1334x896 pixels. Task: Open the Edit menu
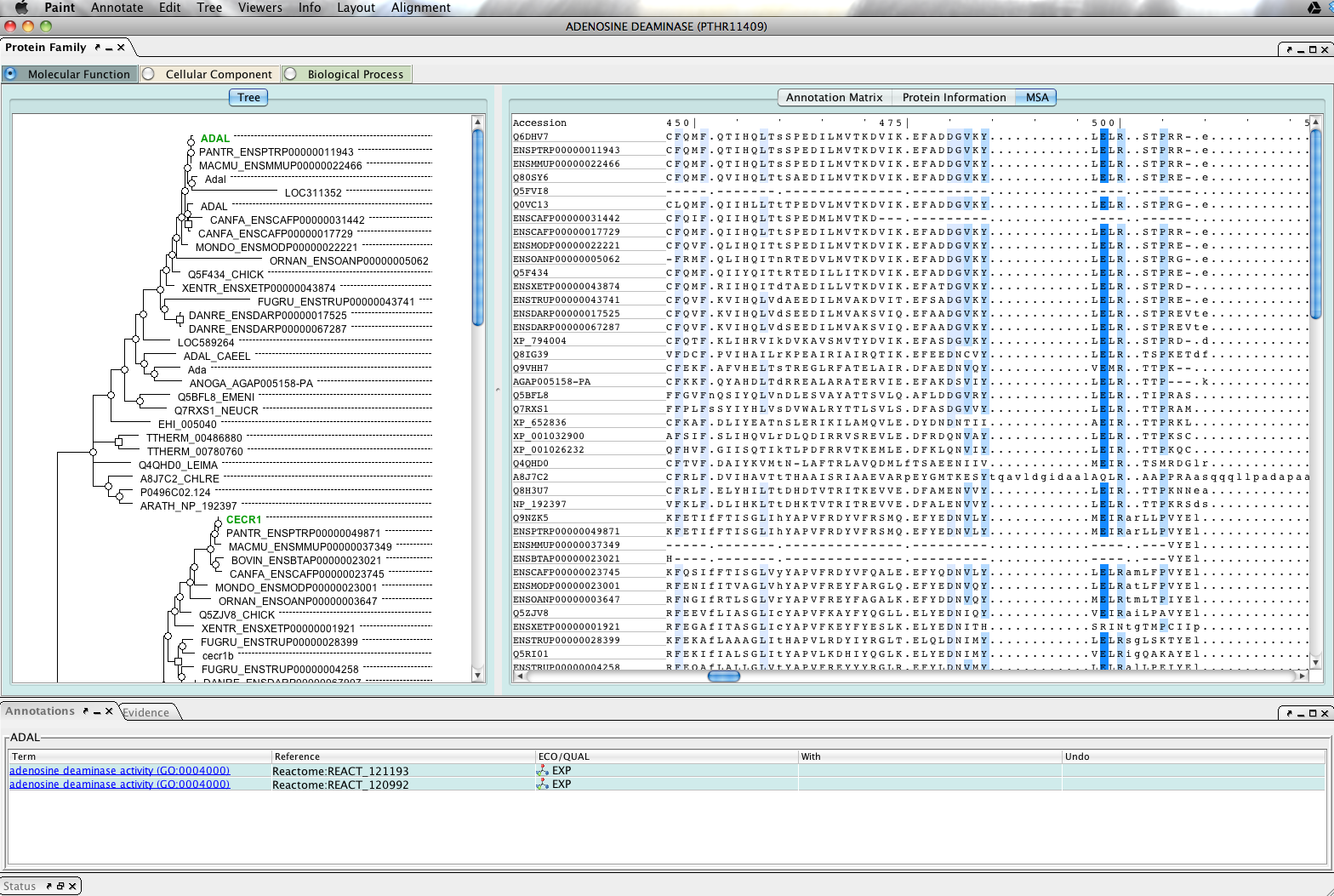click(x=170, y=8)
